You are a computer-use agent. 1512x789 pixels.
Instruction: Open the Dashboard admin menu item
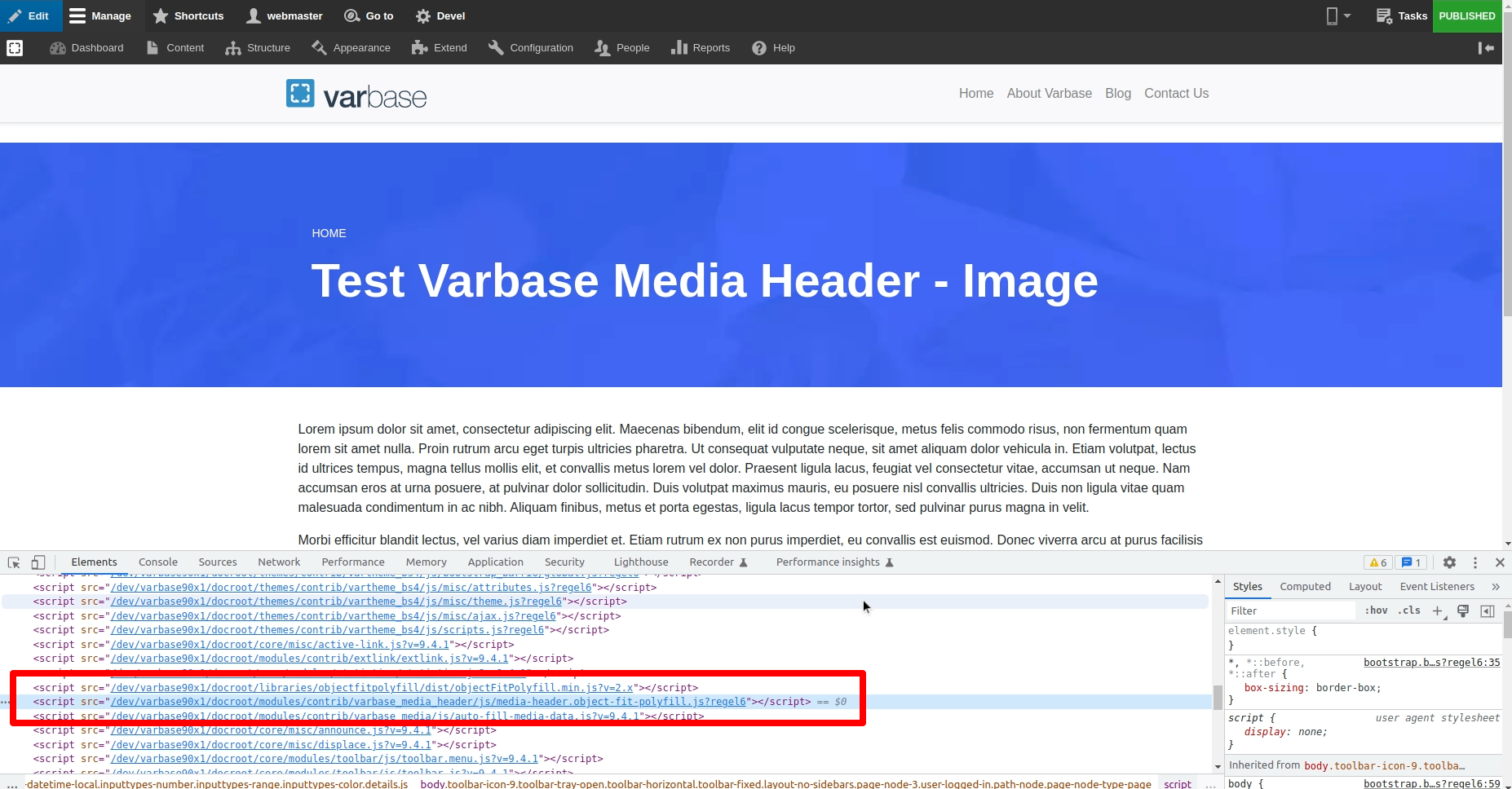(x=86, y=48)
